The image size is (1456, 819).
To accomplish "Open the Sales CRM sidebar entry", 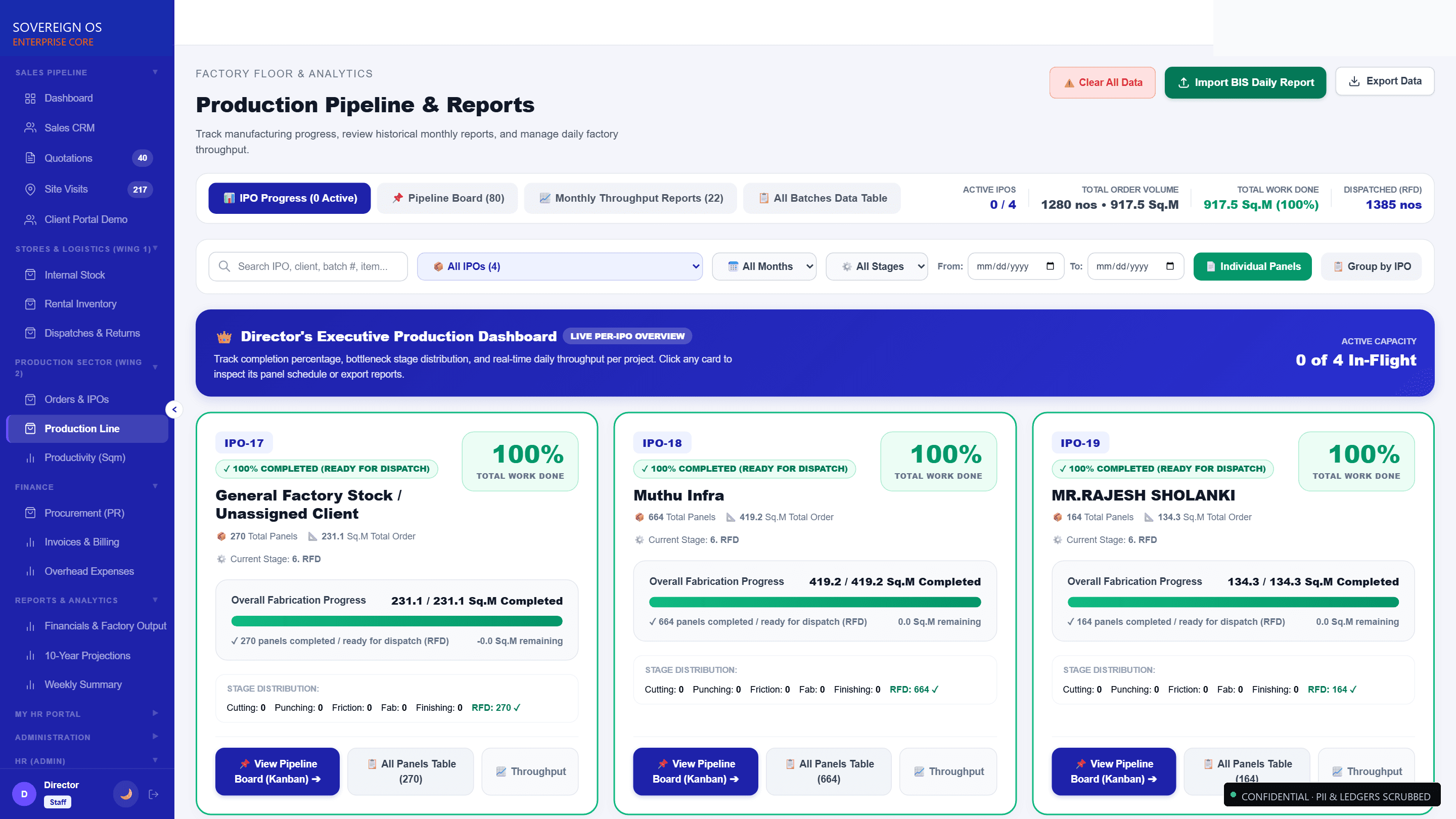I will pos(87,128).
